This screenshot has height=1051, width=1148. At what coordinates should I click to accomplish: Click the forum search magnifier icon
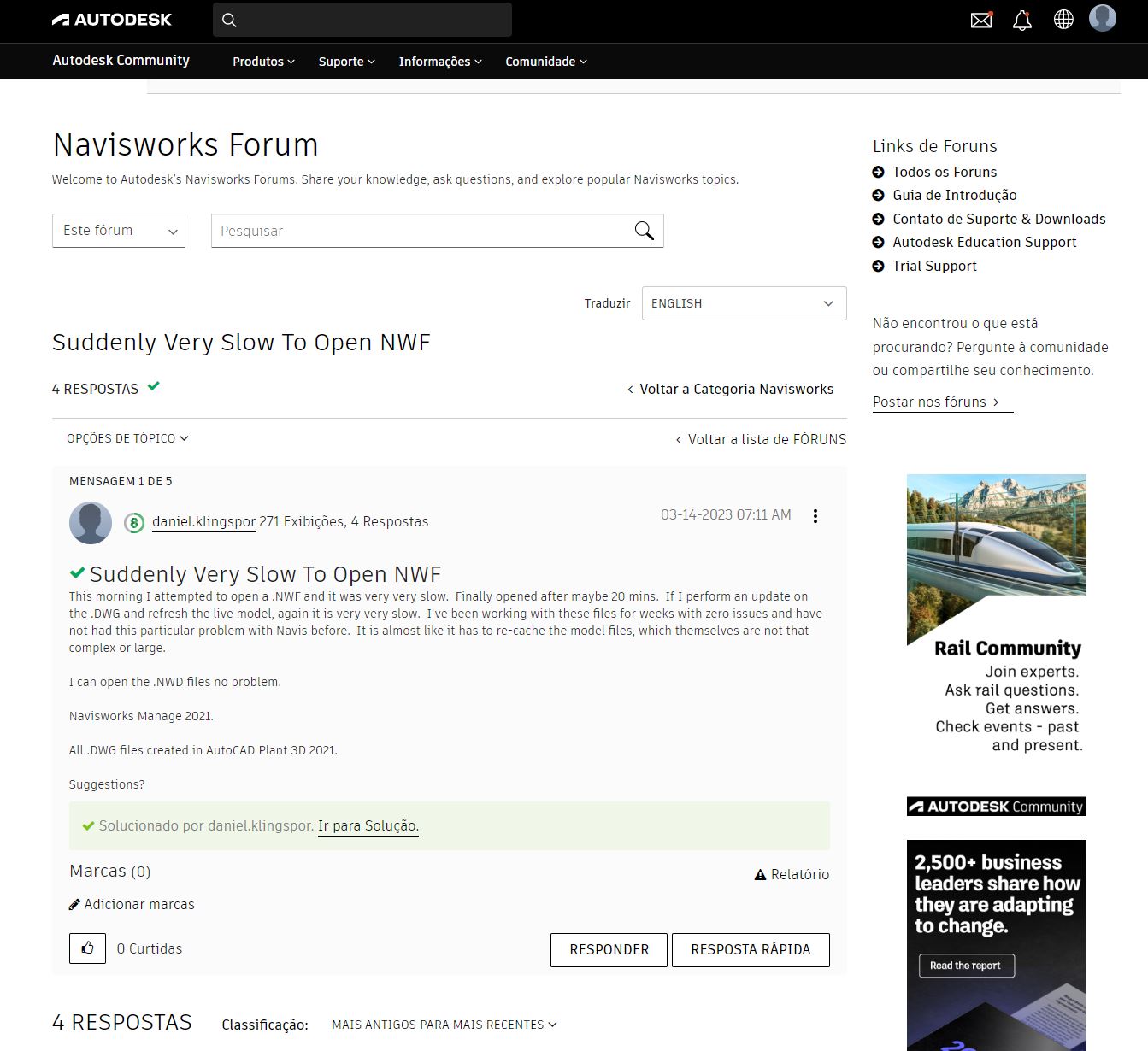coord(643,231)
